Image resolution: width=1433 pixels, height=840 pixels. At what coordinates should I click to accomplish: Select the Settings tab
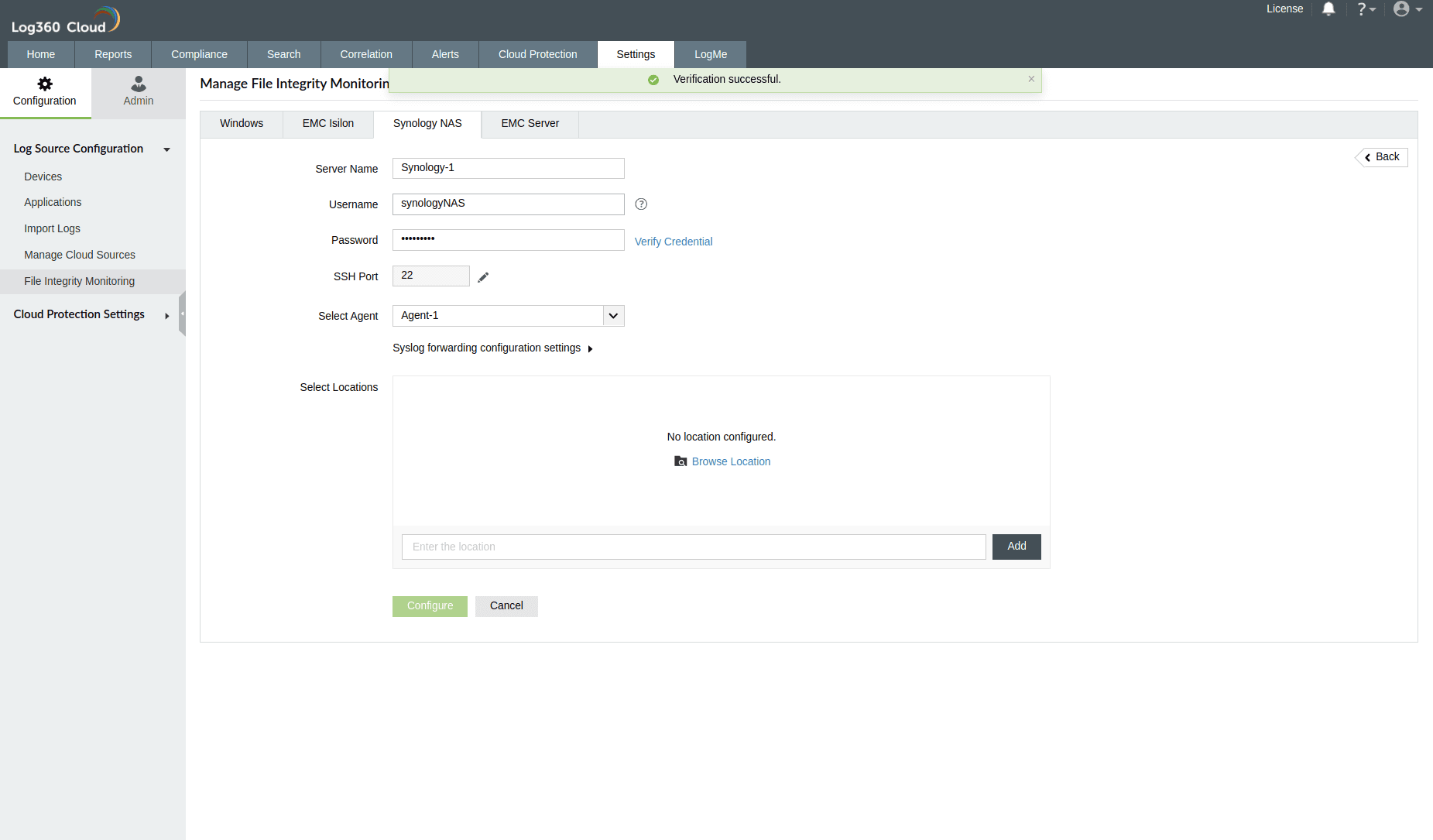[636, 54]
